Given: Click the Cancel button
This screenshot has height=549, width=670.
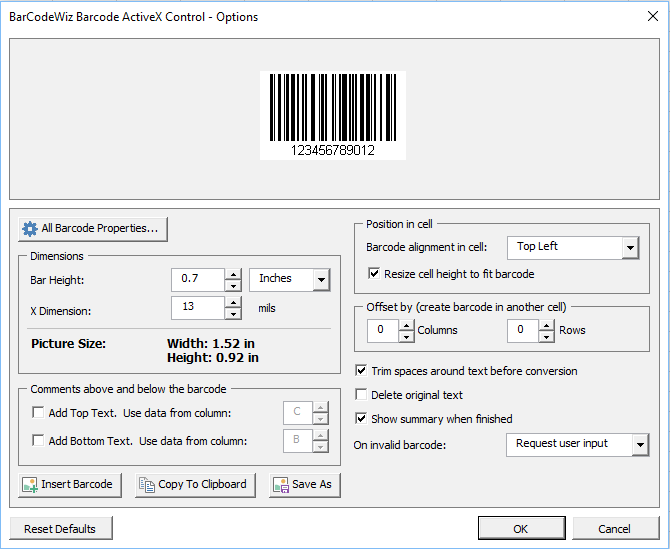Looking at the screenshot, I should 616,528.
